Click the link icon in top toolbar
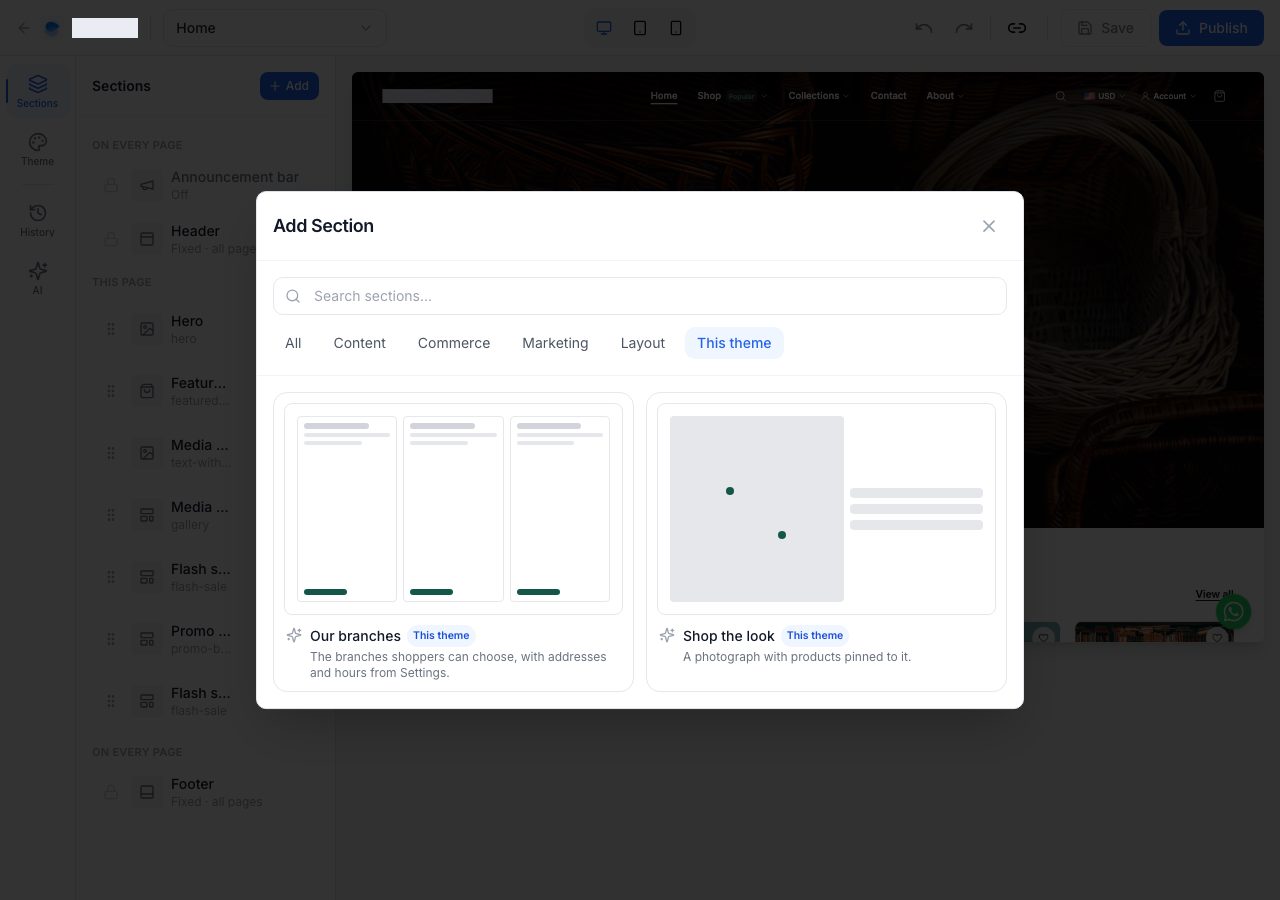 click(1017, 28)
